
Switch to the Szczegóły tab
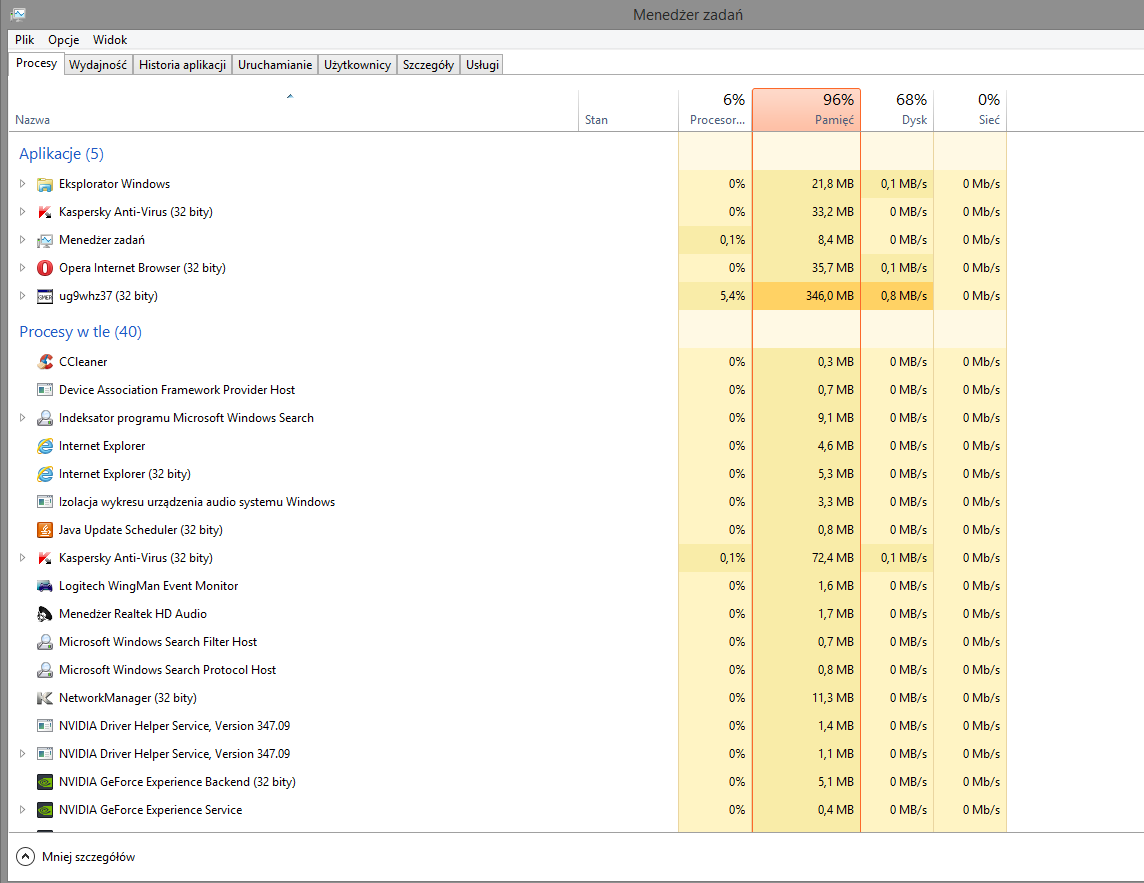pos(428,65)
